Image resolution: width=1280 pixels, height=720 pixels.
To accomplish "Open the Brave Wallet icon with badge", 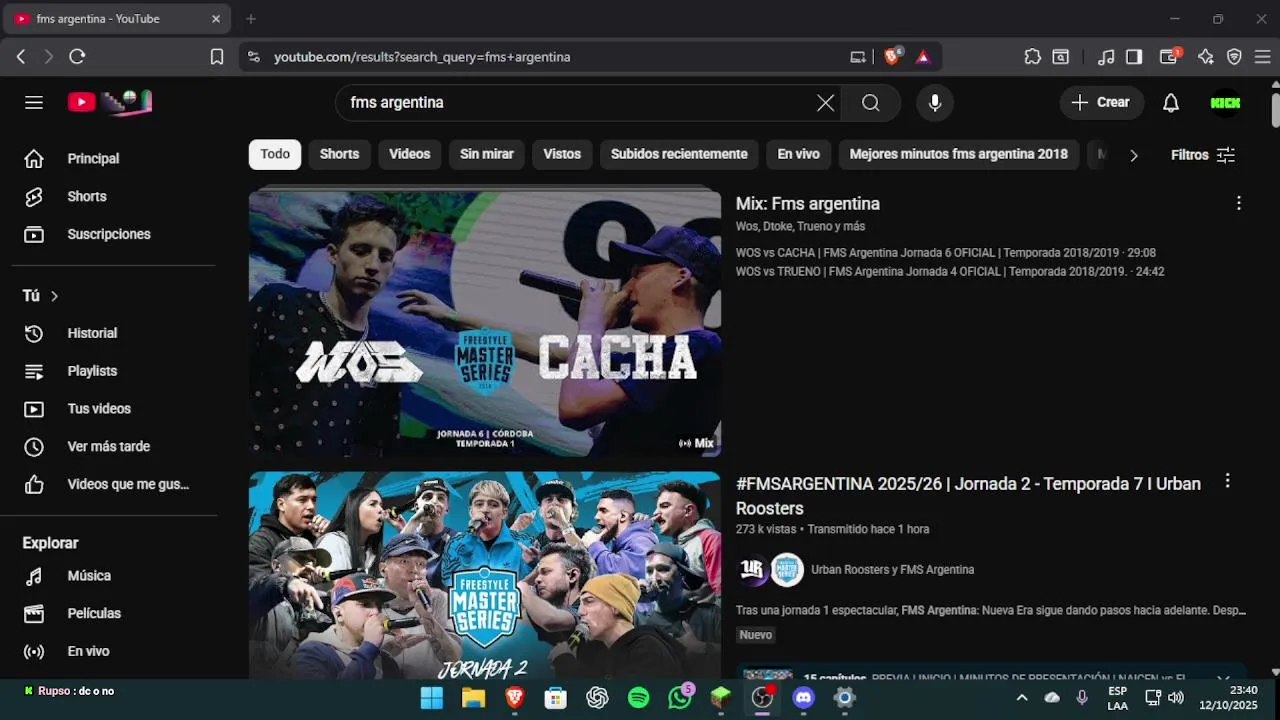I will pos(1170,56).
